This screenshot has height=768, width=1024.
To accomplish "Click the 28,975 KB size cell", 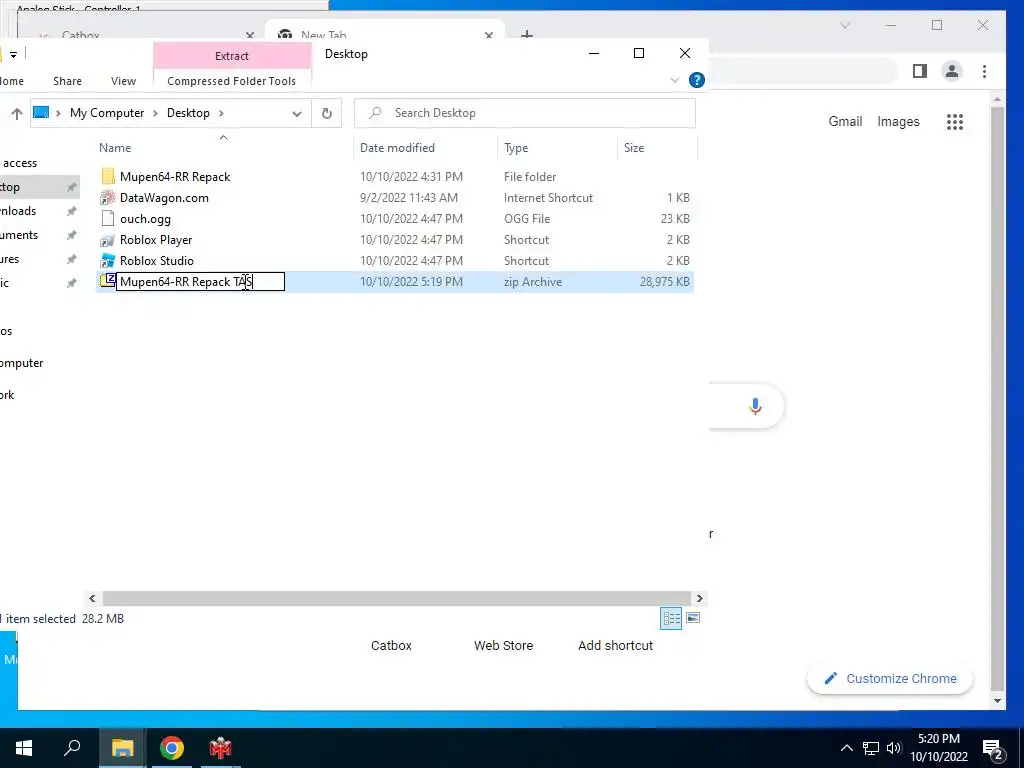I will pyautogui.click(x=664, y=281).
